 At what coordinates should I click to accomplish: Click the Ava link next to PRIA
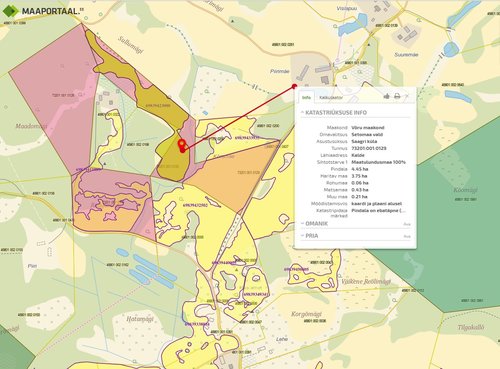[x=407, y=236]
